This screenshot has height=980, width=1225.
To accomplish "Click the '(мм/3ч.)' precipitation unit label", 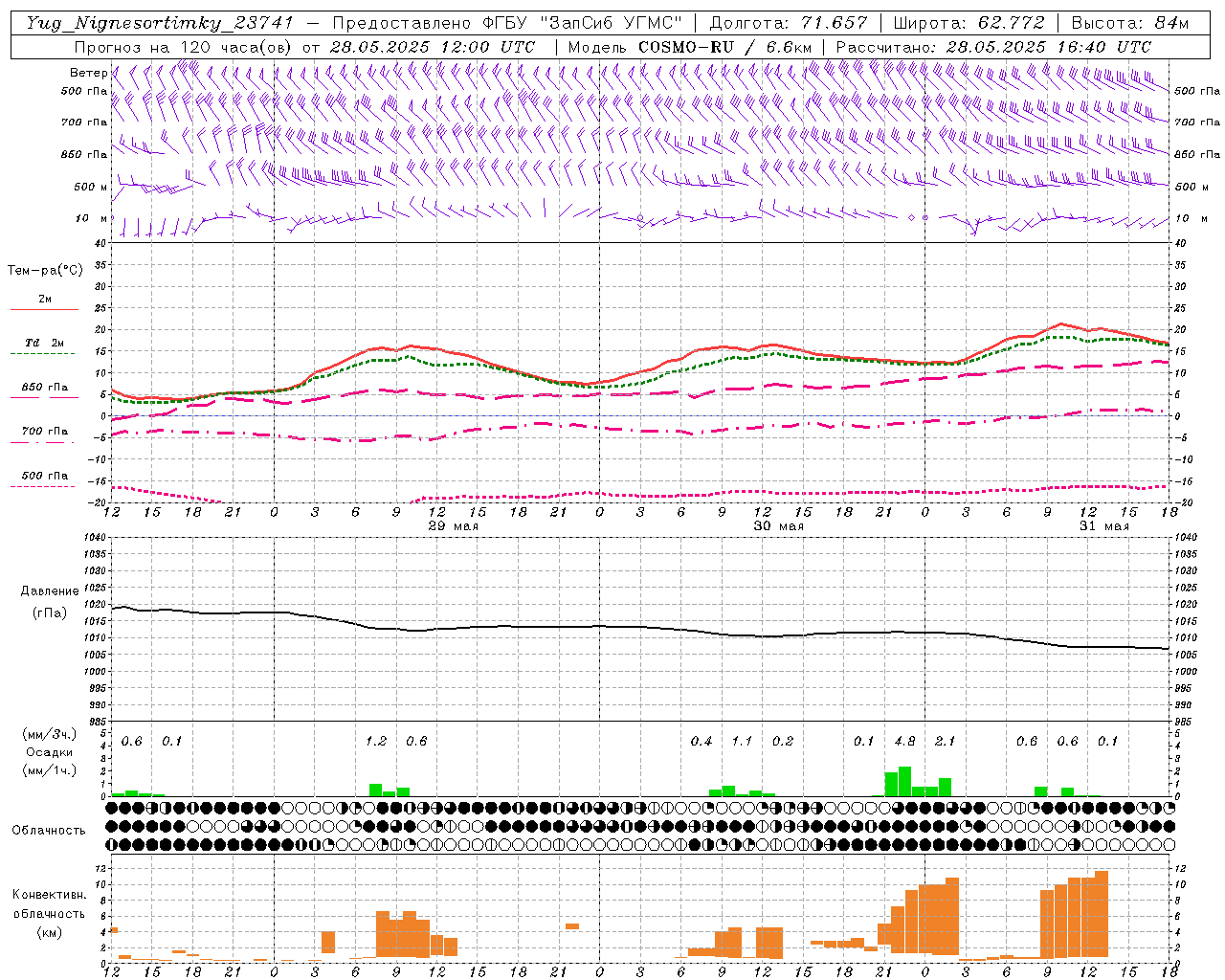I will coord(48,734).
